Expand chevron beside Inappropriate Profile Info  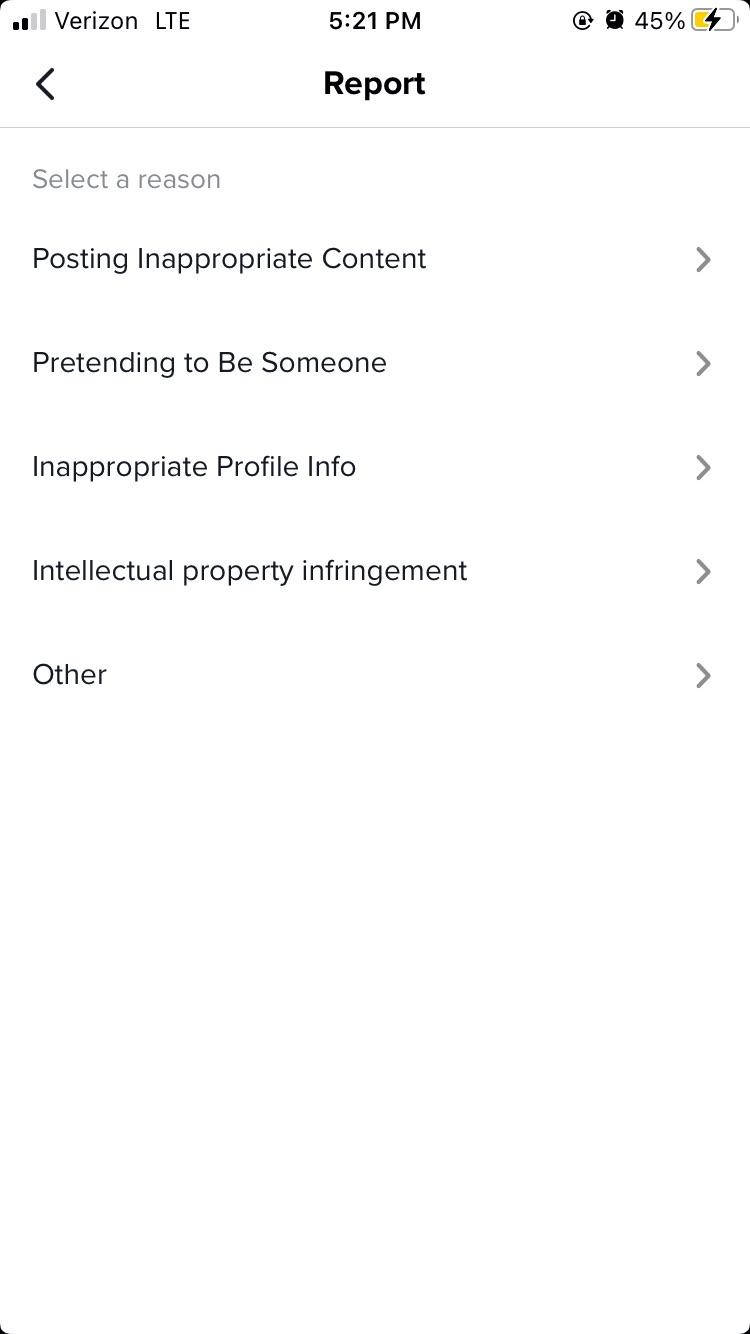(x=703, y=468)
